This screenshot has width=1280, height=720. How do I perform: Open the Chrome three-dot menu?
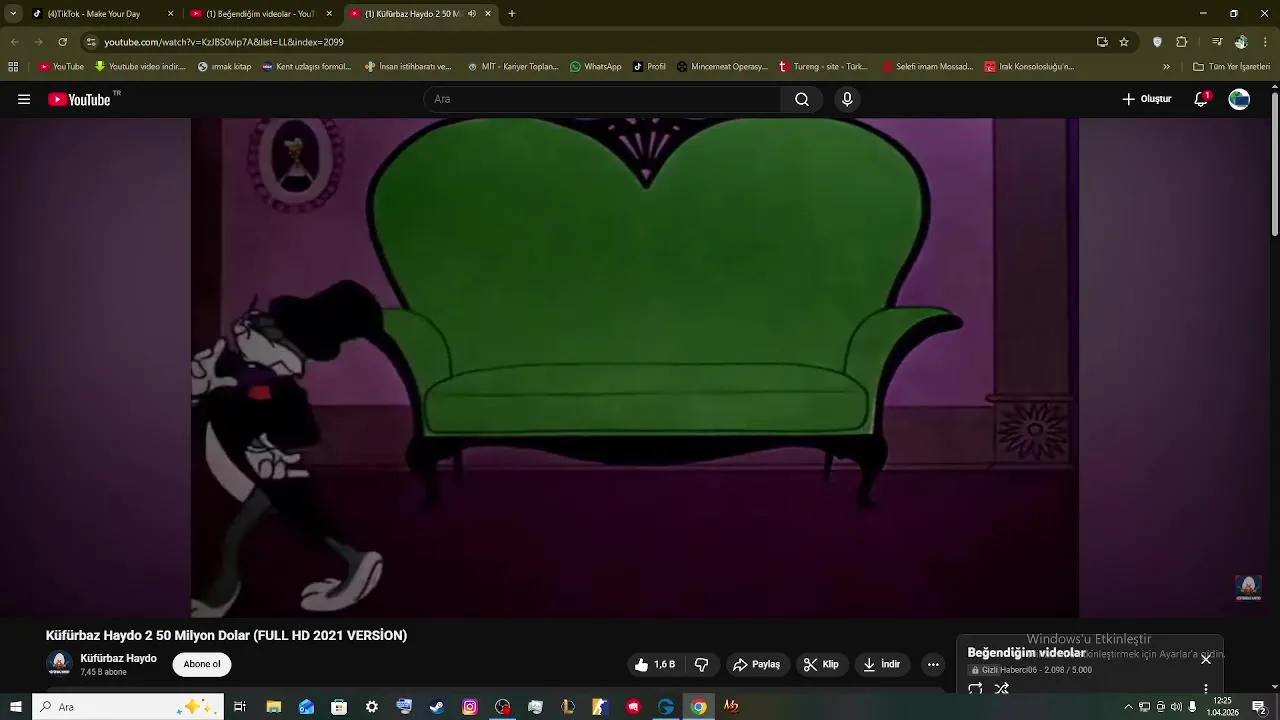pos(1265,42)
